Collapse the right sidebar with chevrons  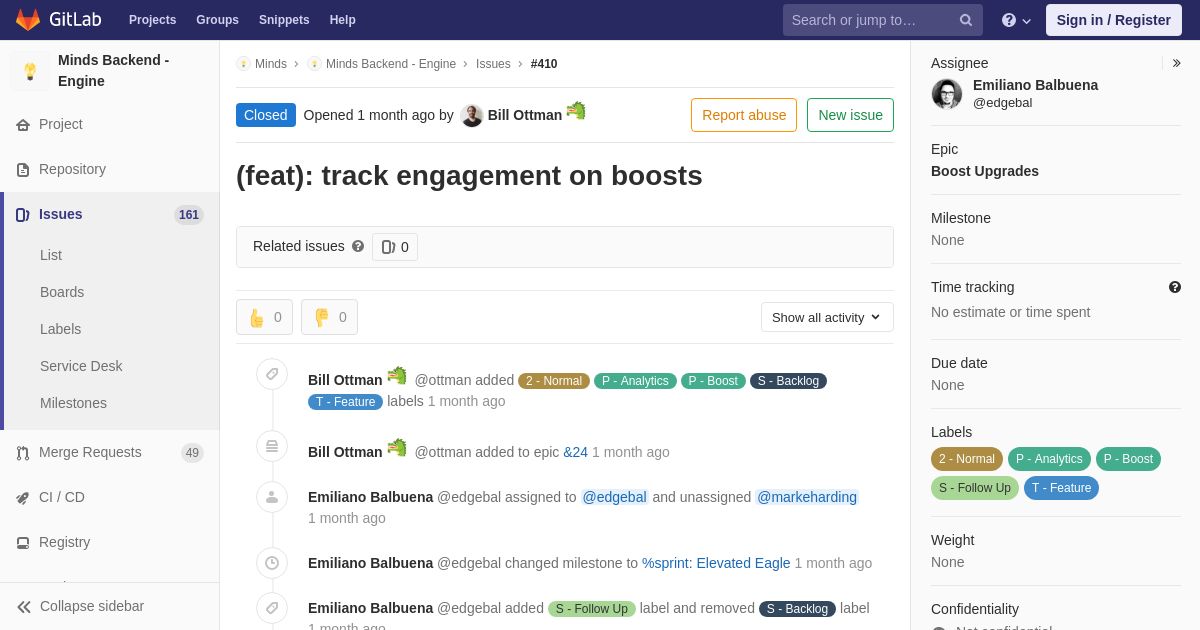coord(1176,63)
